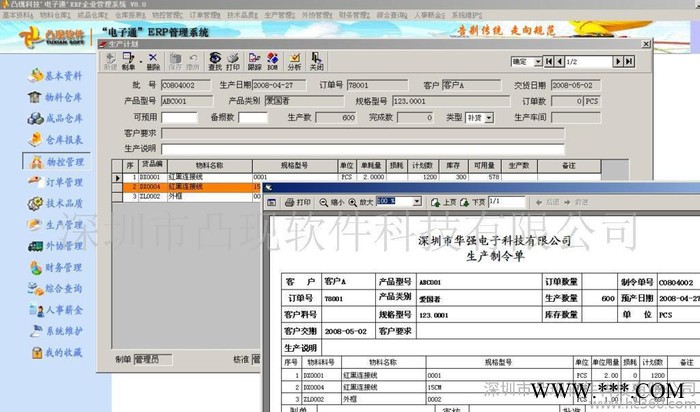Image resolution: width=700 pixels, height=412 pixels.
Task: Click the 批号 field C0804002
Action: [186, 85]
